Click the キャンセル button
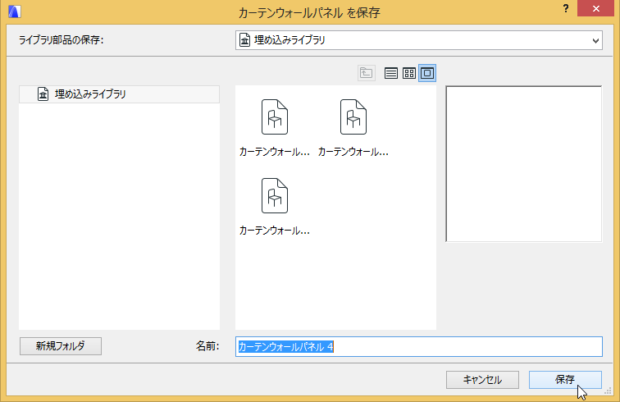620x402 pixels. pos(482,380)
